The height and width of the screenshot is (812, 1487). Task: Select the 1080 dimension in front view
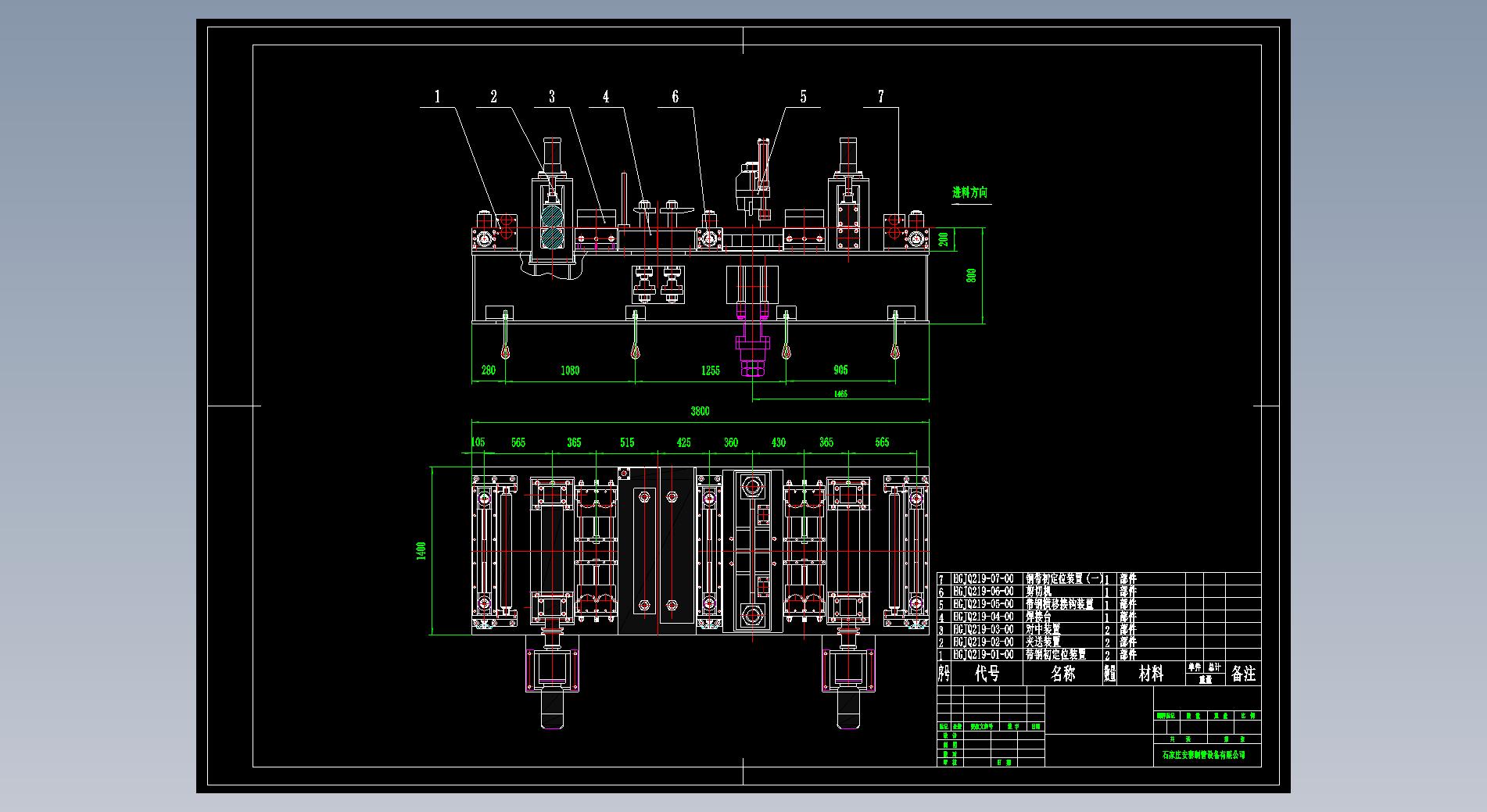point(570,370)
